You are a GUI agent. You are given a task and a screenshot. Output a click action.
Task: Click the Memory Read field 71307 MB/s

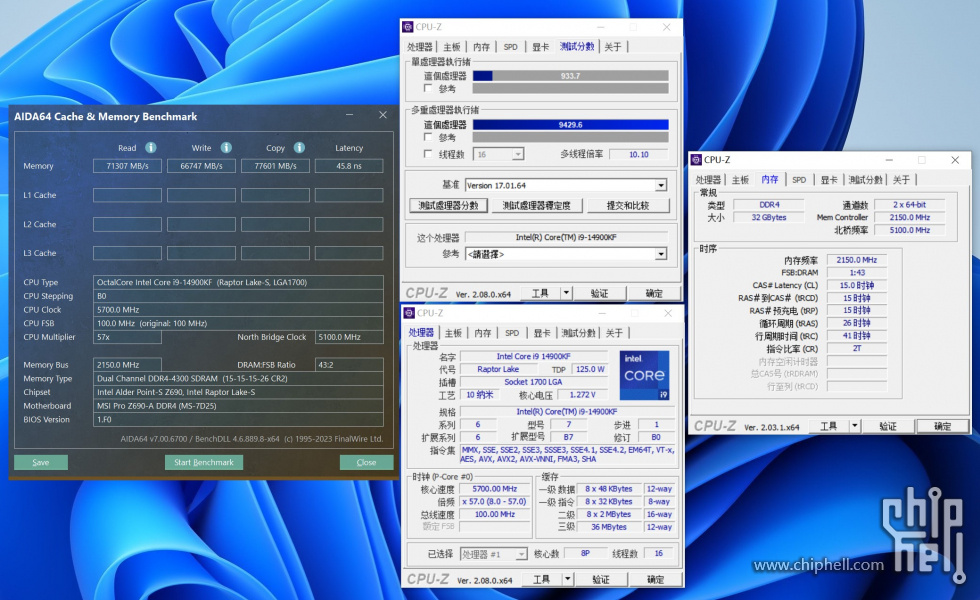coord(128,166)
